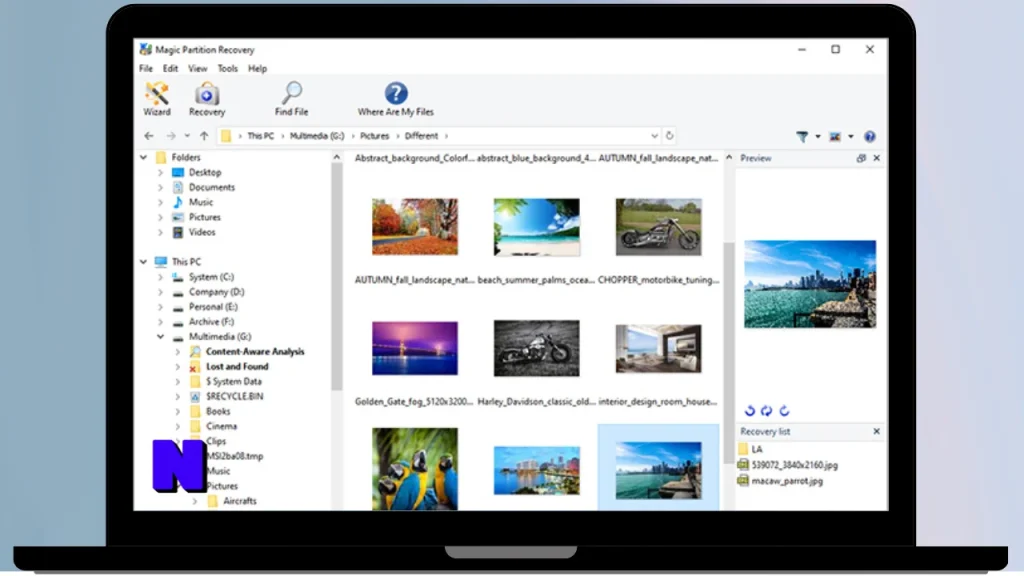This screenshot has height=576, width=1024.
Task: Rotate preview image left
Action: tap(750, 411)
